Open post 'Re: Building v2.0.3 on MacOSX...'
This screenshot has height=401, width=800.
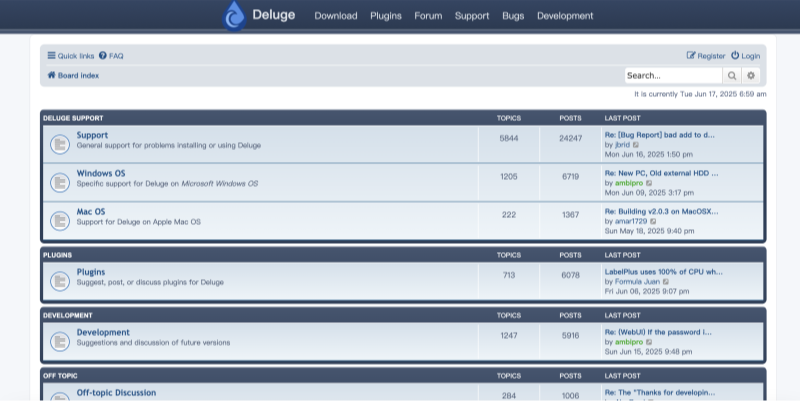click(x=661, y=212)
